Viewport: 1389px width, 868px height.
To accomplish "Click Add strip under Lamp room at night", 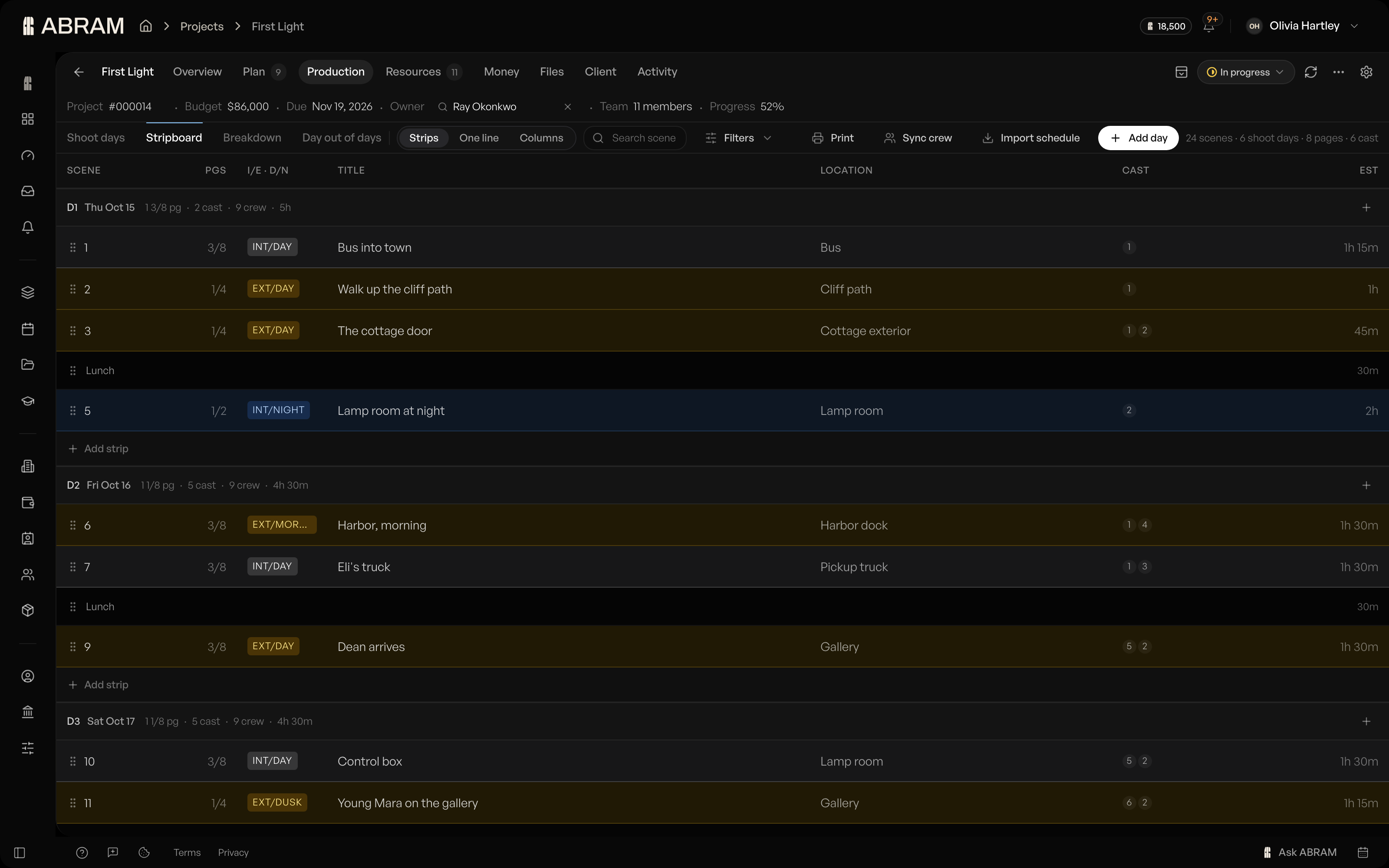I will click(x=98, y=448).
